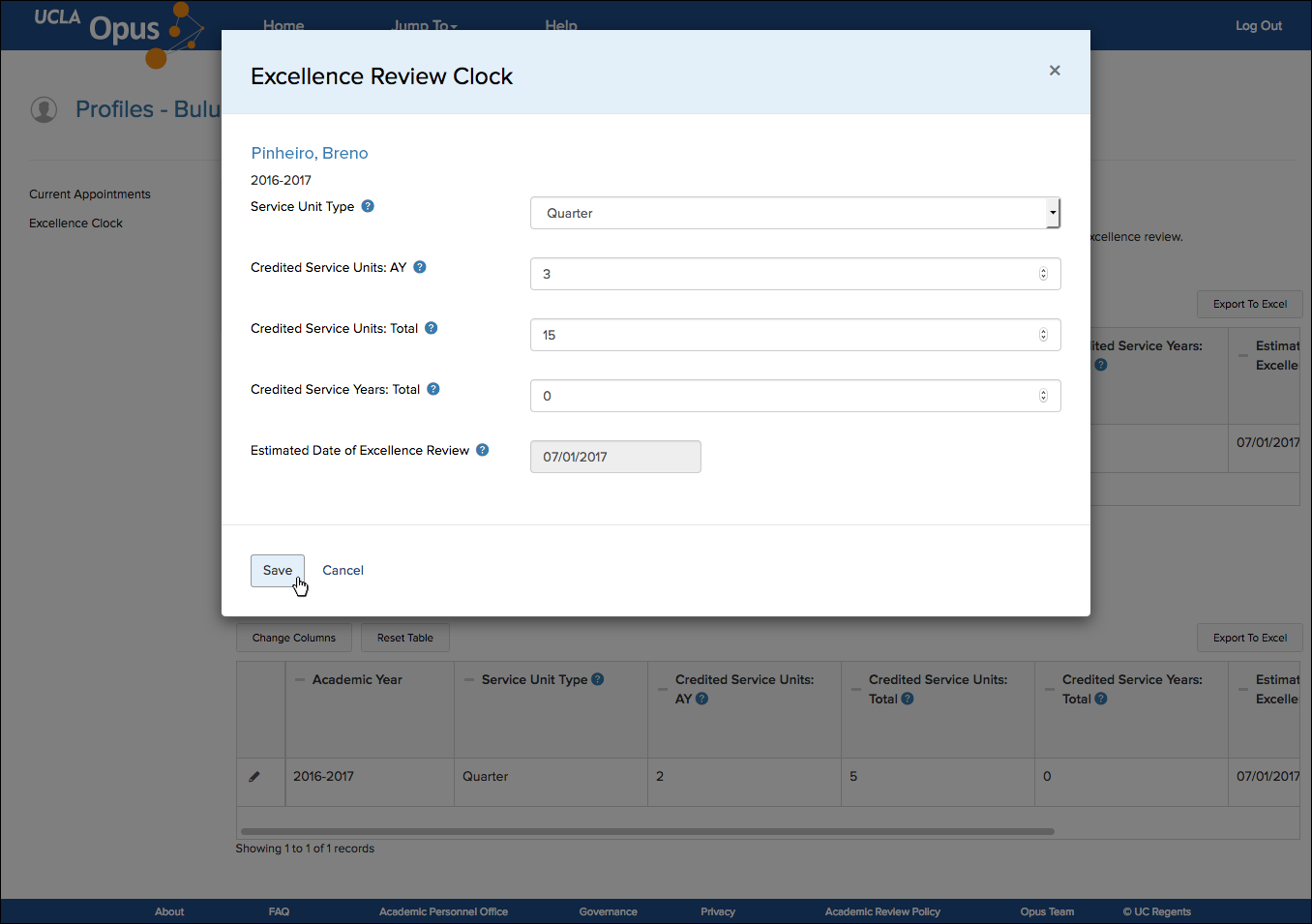Click the profile avatar icon beside Profiles heading

(x=44, y=109)
